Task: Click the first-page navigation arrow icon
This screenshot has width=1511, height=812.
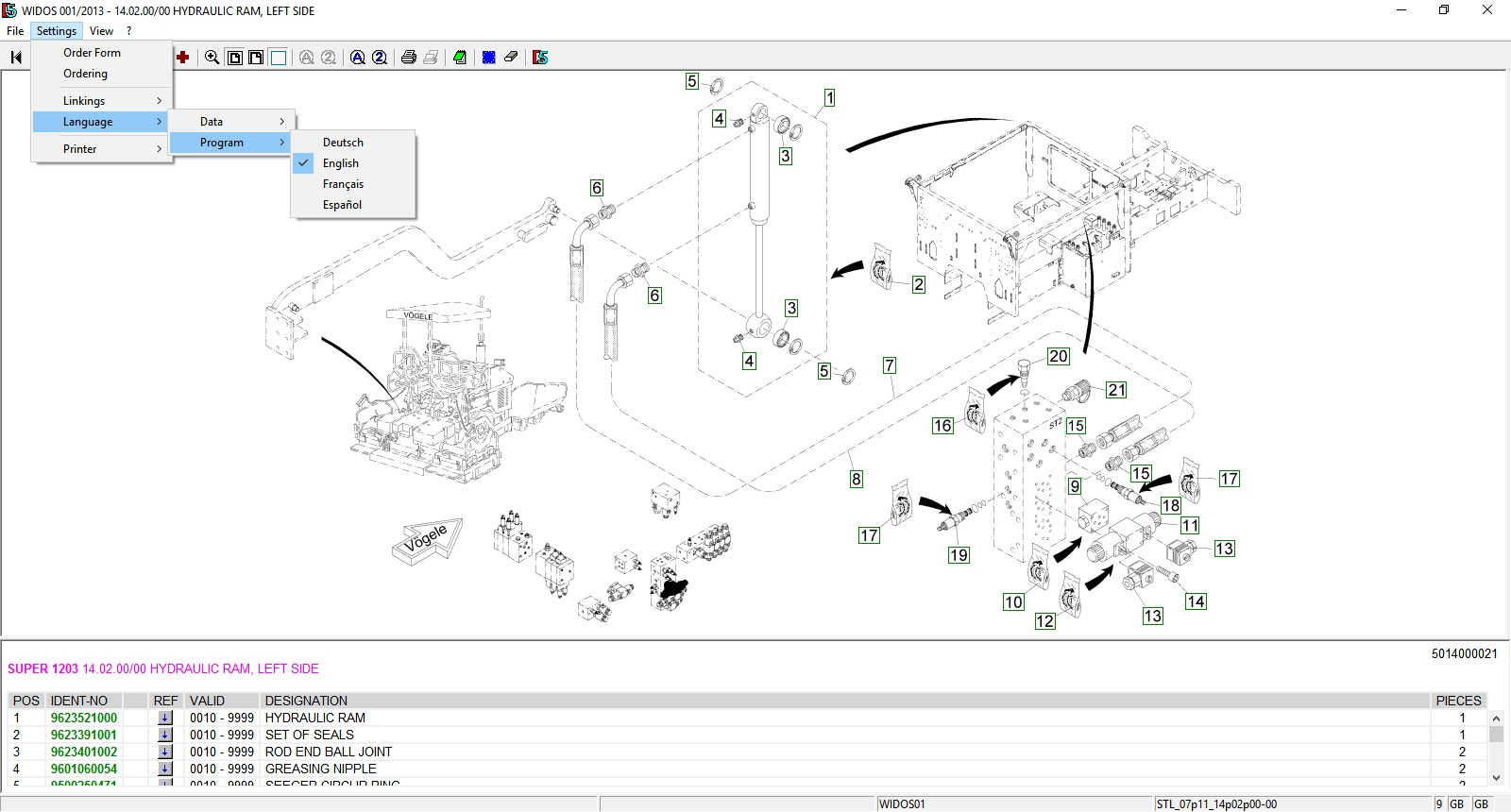Action: [x=16, y=58]
